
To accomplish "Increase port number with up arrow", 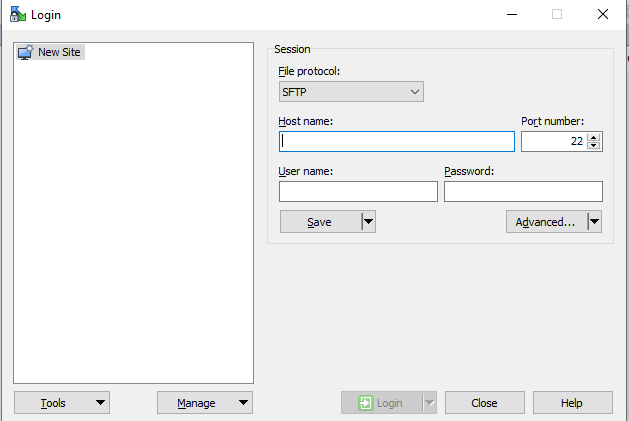I will click(x=593, y=137).
